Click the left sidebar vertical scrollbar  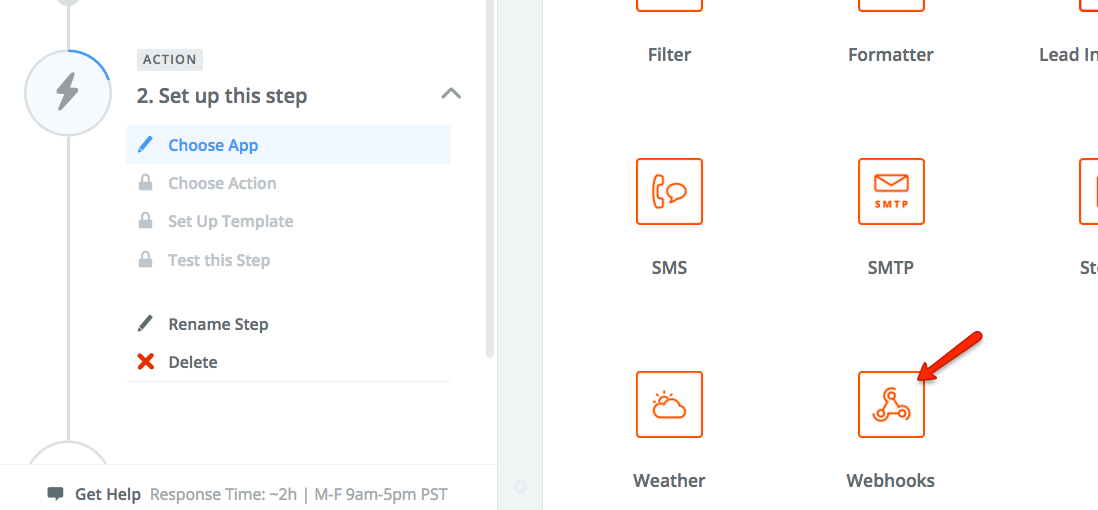(490, 180)
